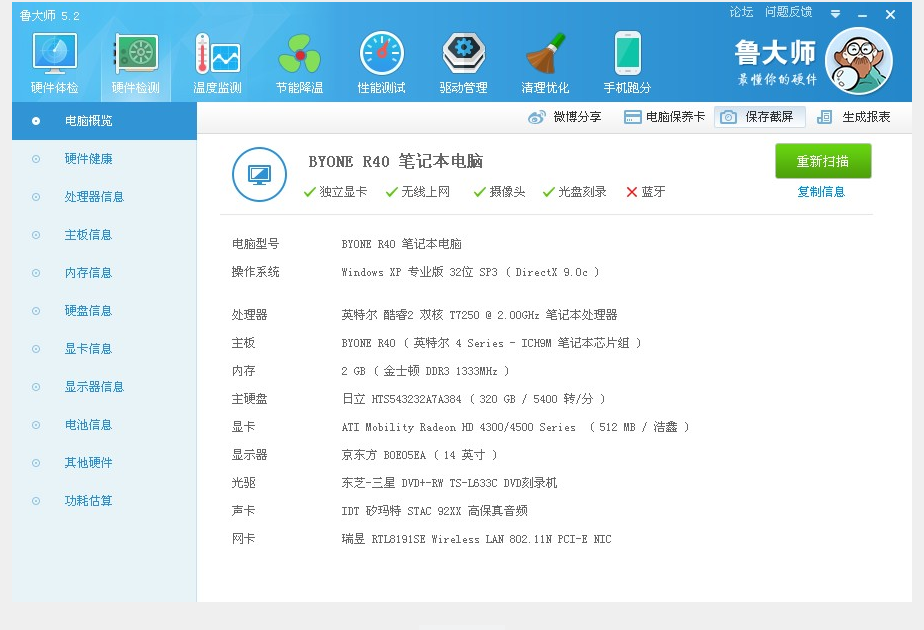Image resolution: width=924 pixels, height=630 pixels.
Task: Switch to 处理器信息 in the sidebar
Action: tap(94, 197)
